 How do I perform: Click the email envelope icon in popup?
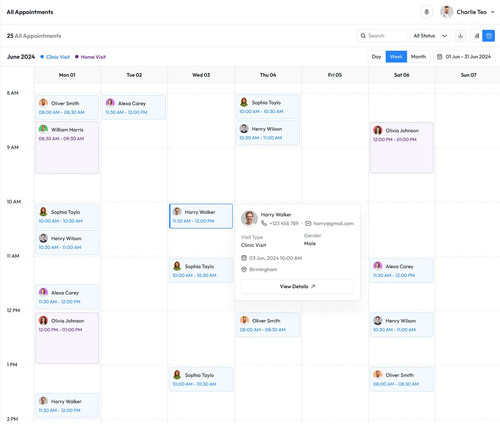point(308,223)
